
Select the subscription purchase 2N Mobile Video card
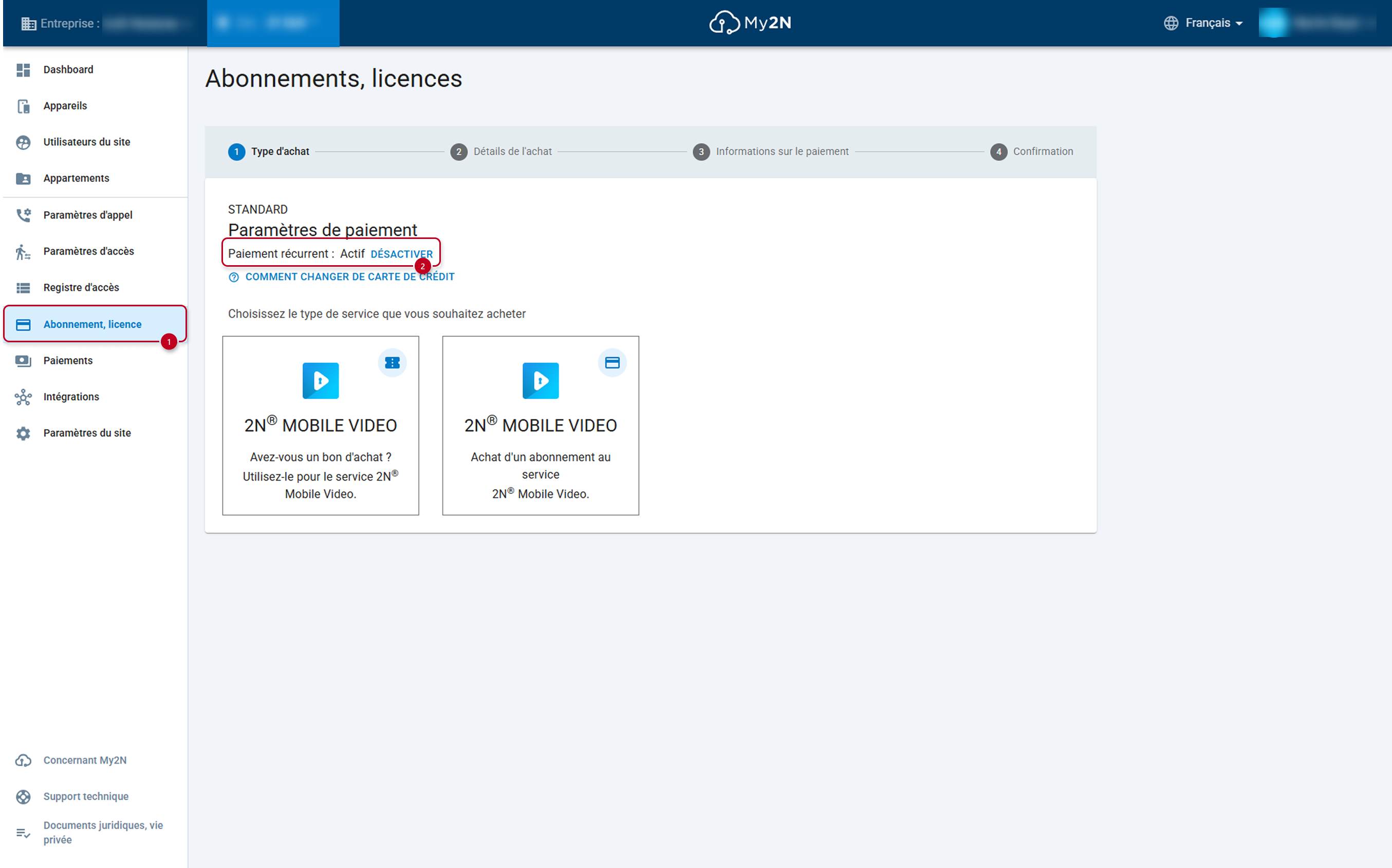540,426
